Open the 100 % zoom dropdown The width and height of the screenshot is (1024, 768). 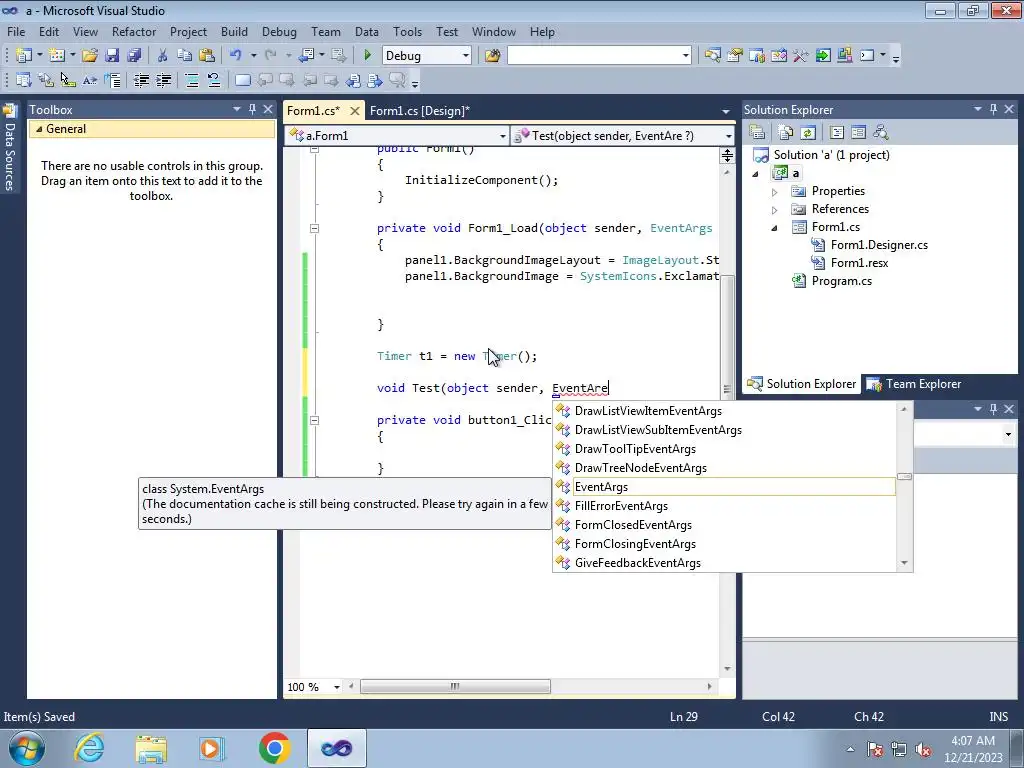(x=337, y=687)
